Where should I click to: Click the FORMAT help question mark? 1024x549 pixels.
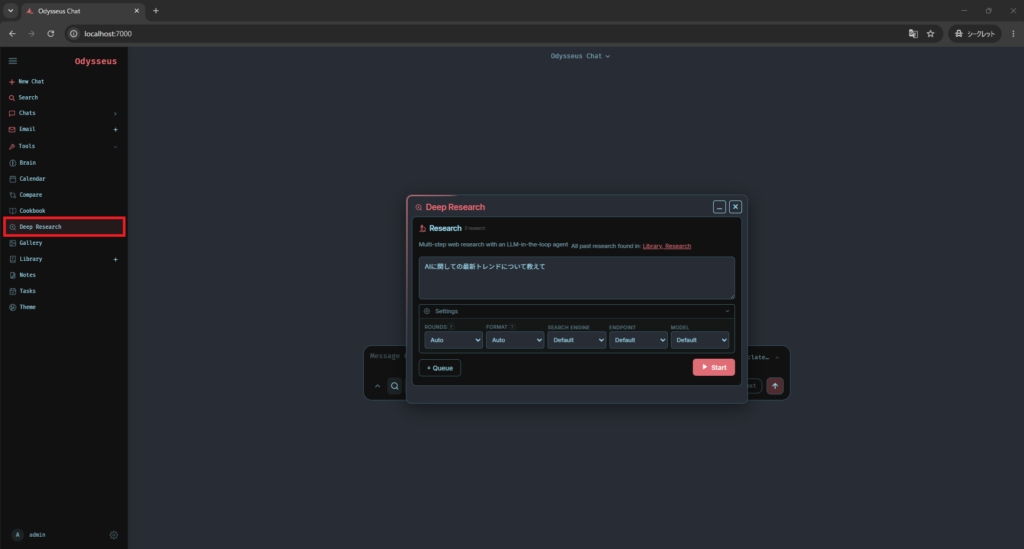click(x=512, y=327)
